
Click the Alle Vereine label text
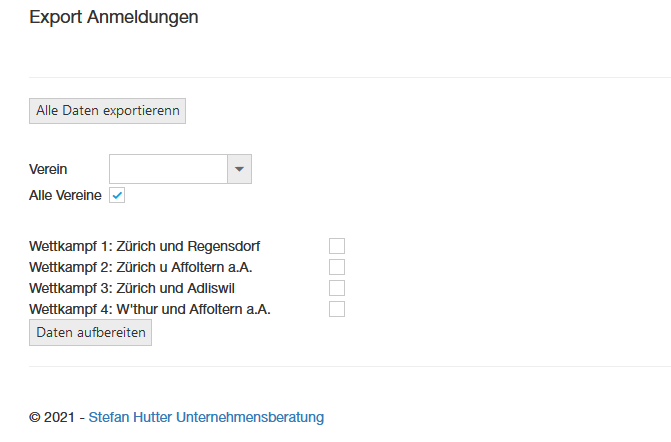[65, 196]
